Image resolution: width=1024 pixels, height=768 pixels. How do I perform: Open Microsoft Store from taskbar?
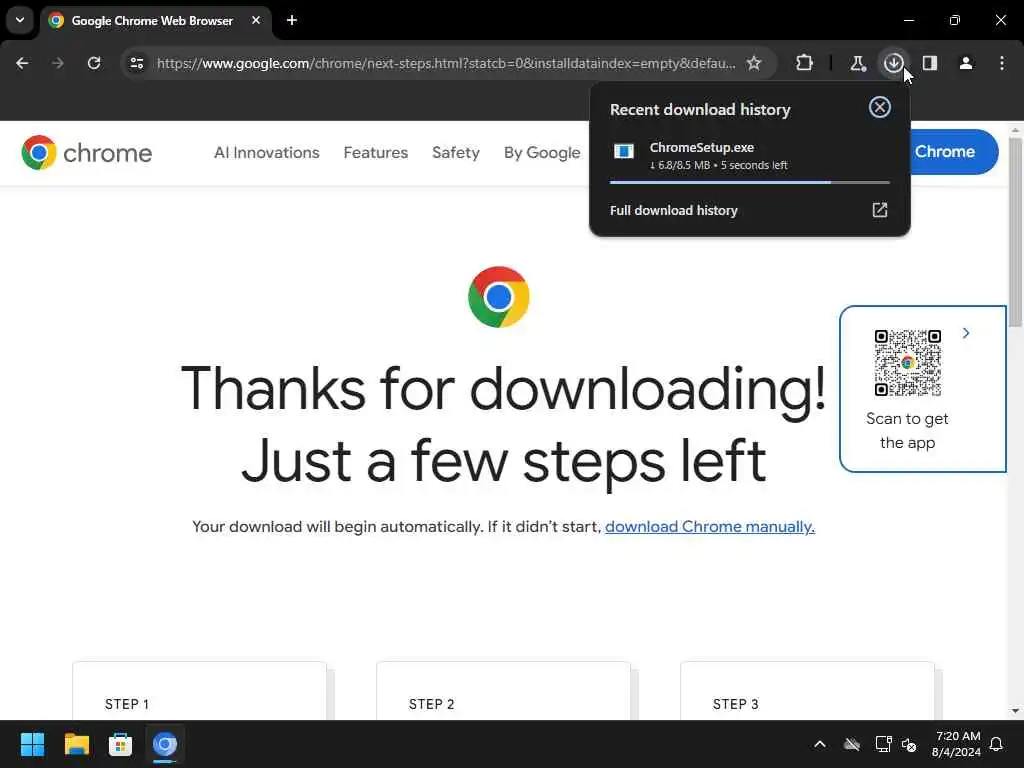(x=120, y=744)
